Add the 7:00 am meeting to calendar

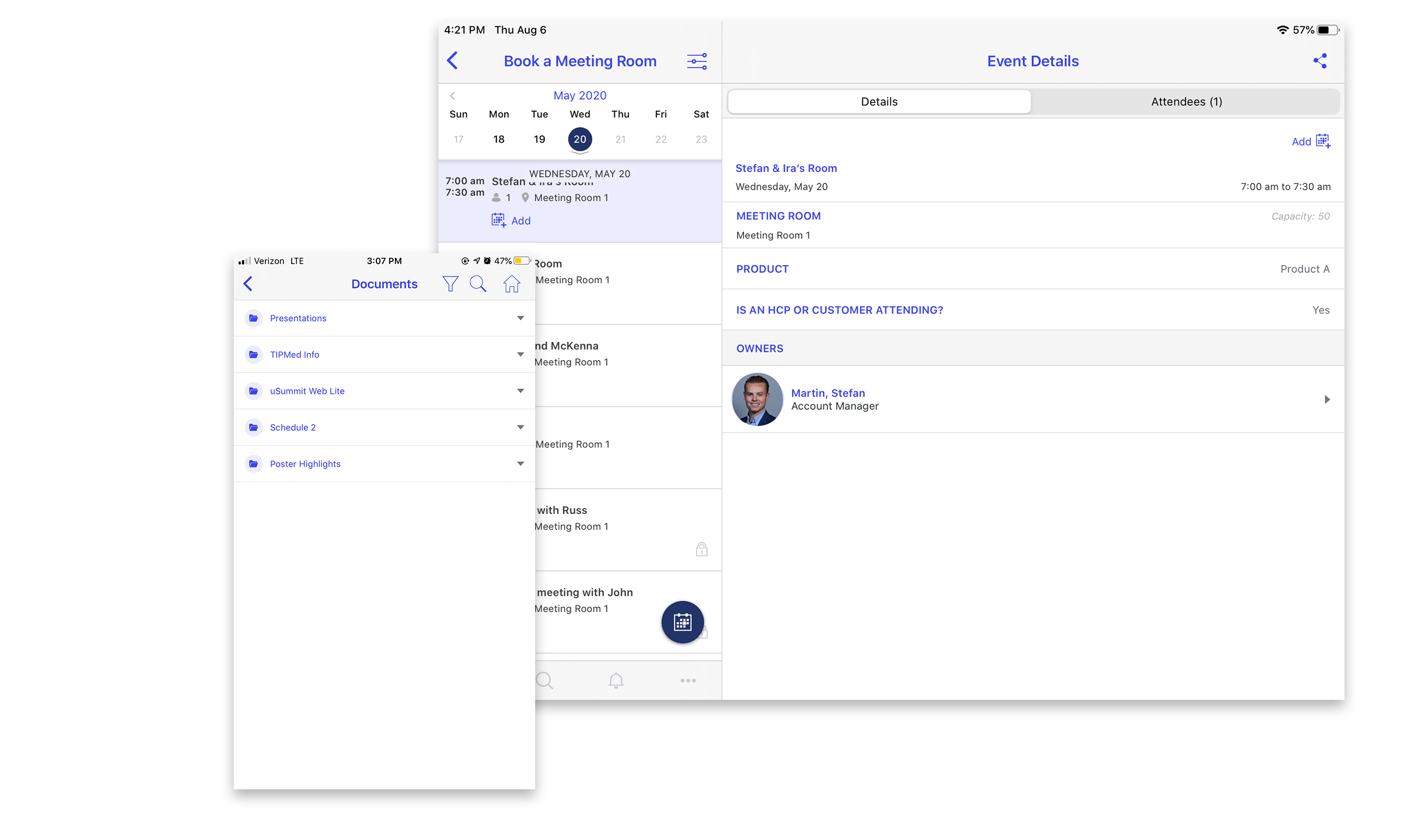[x=511, y=220]
